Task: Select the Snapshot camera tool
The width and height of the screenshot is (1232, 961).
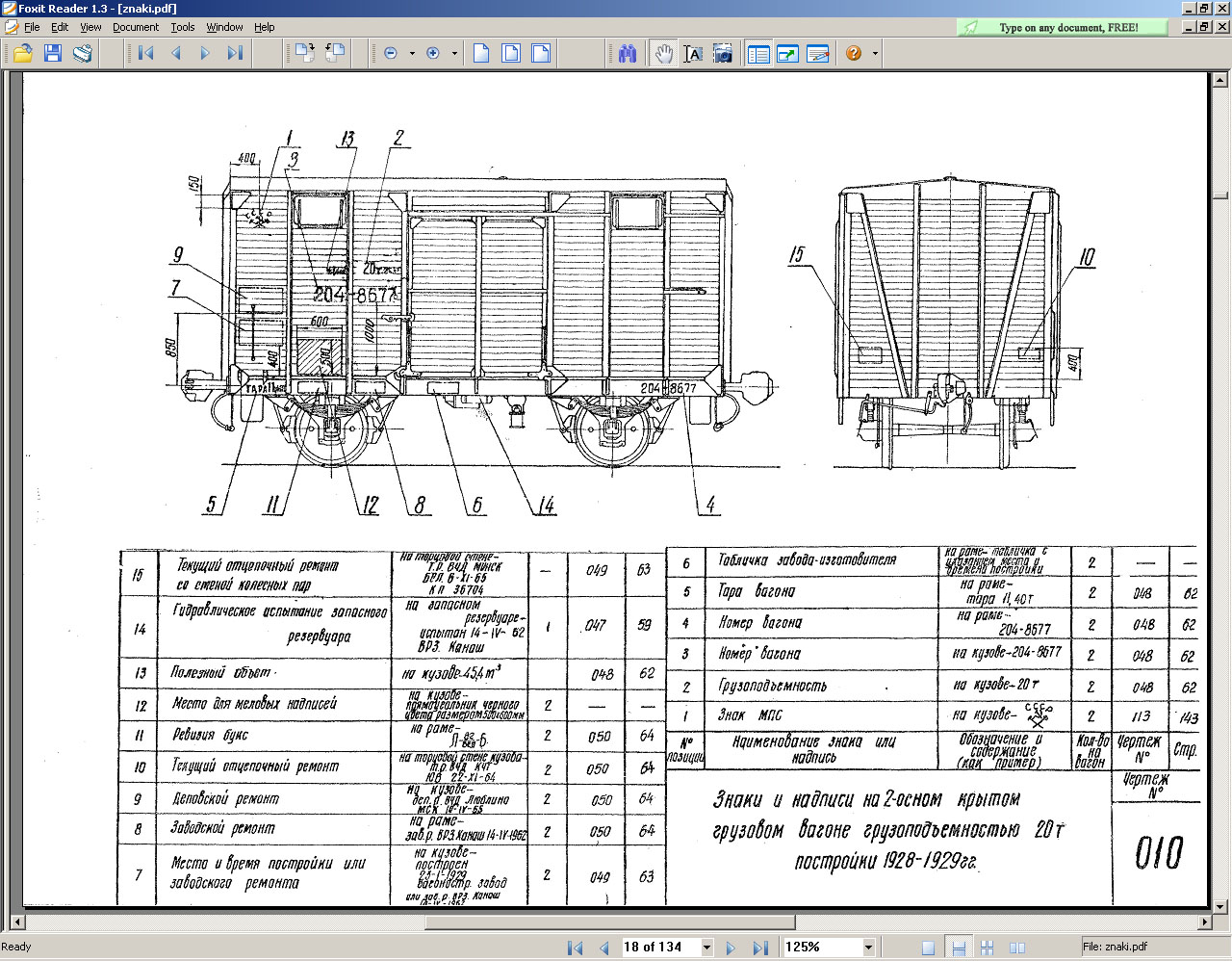Action: pos(723,54)
